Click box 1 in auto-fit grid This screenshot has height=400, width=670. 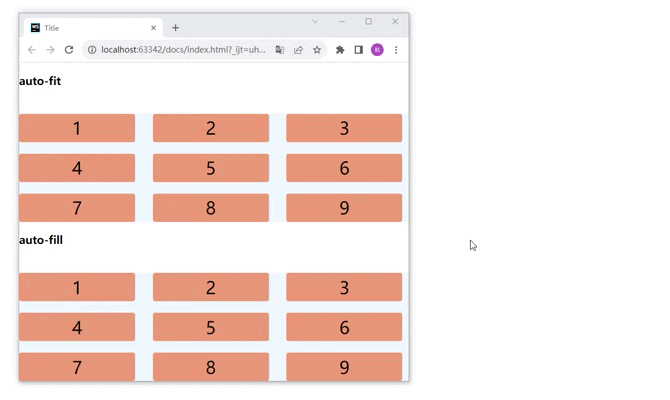pos(77,128)
